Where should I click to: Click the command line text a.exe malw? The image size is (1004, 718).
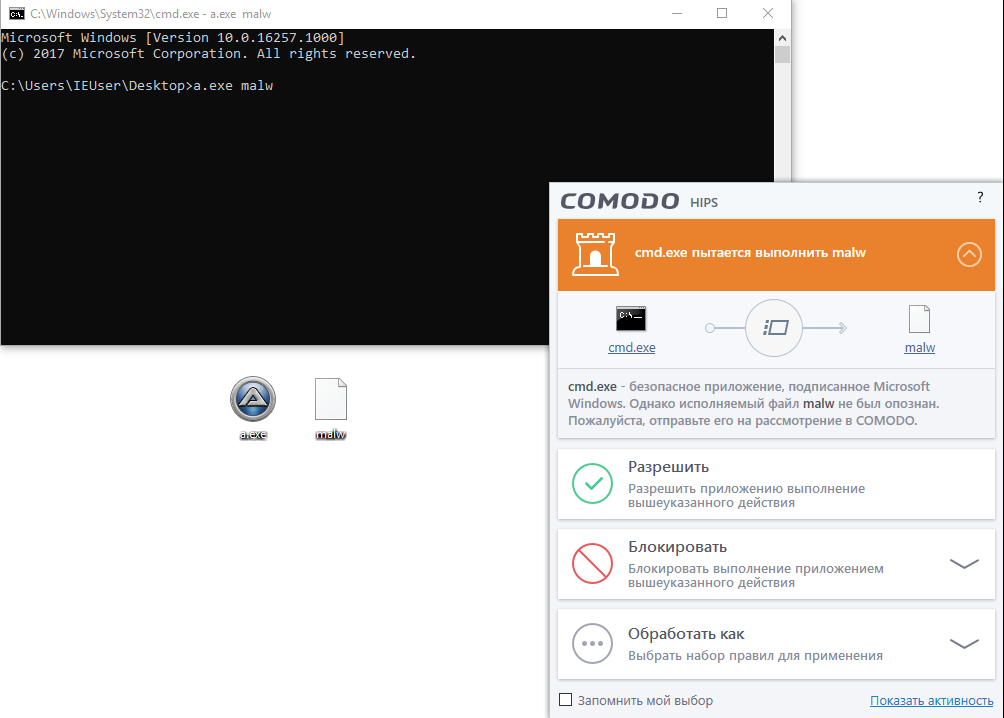click(233, 86)
